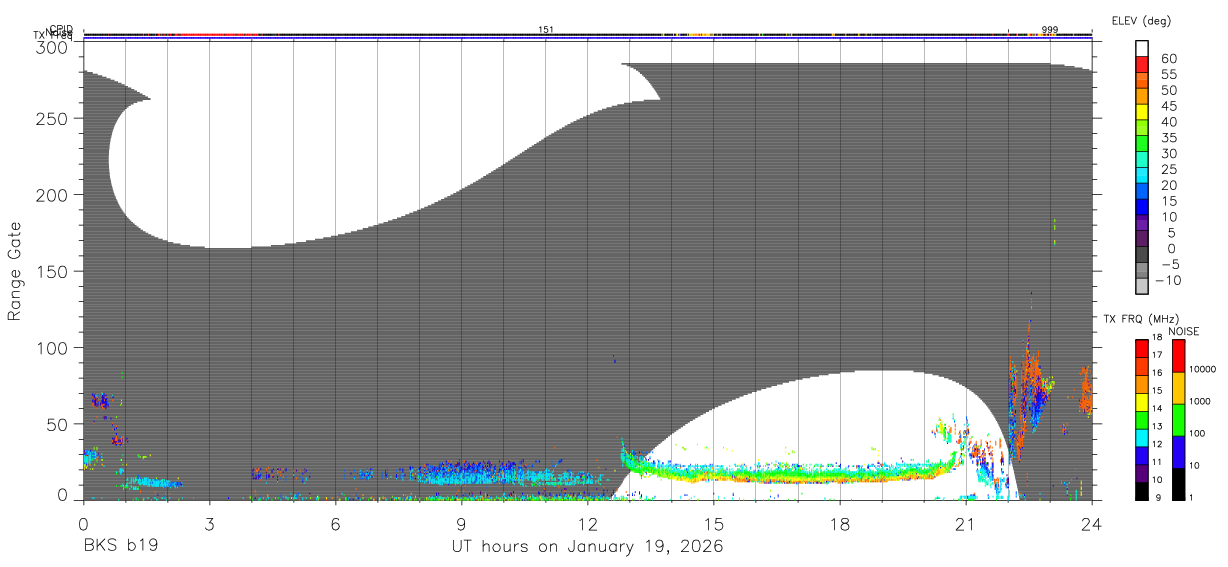Click the 13 label on TX FRQ legend
This screenshot has width=1228, height=567.
click(1159, 426)
